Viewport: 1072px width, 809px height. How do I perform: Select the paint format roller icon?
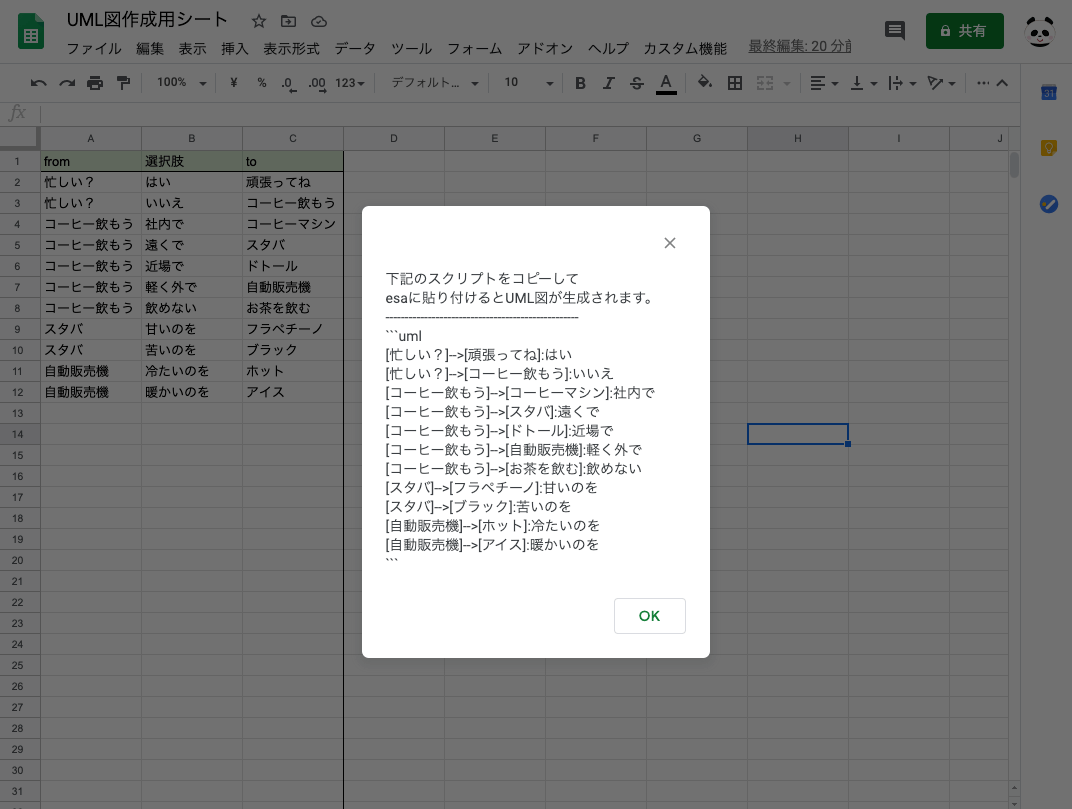123,83
